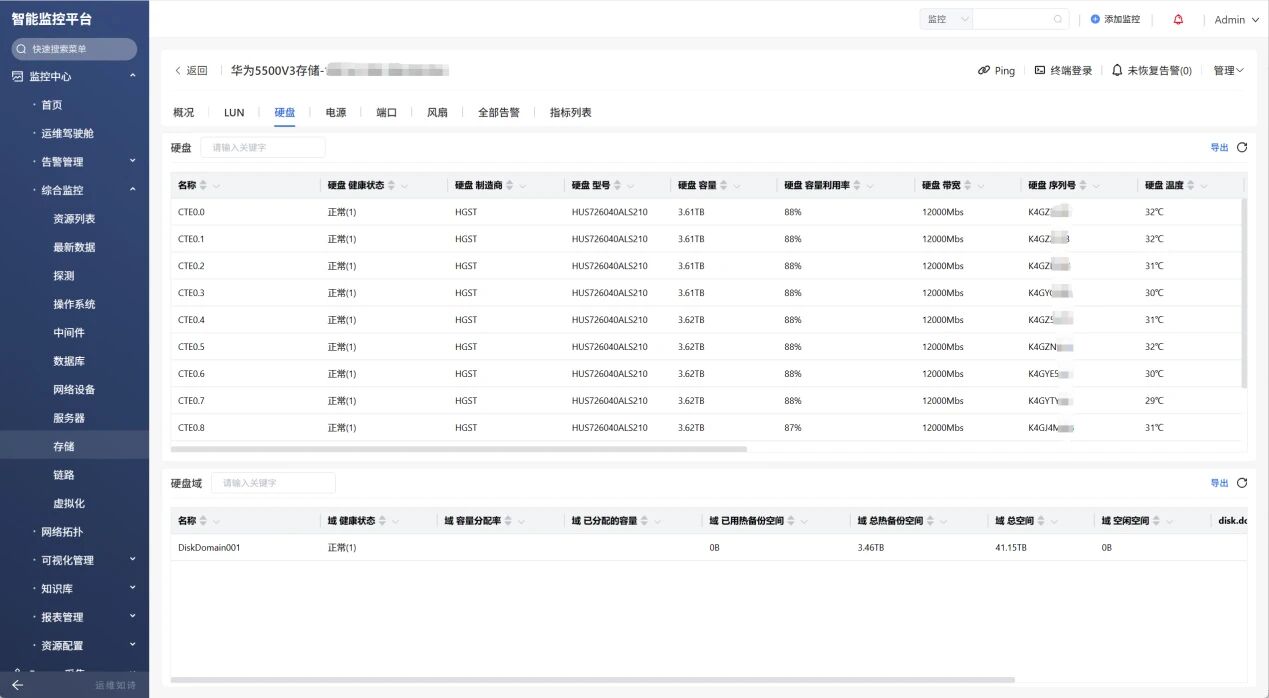Click the search magnifier in top bar

[1058, 19]
